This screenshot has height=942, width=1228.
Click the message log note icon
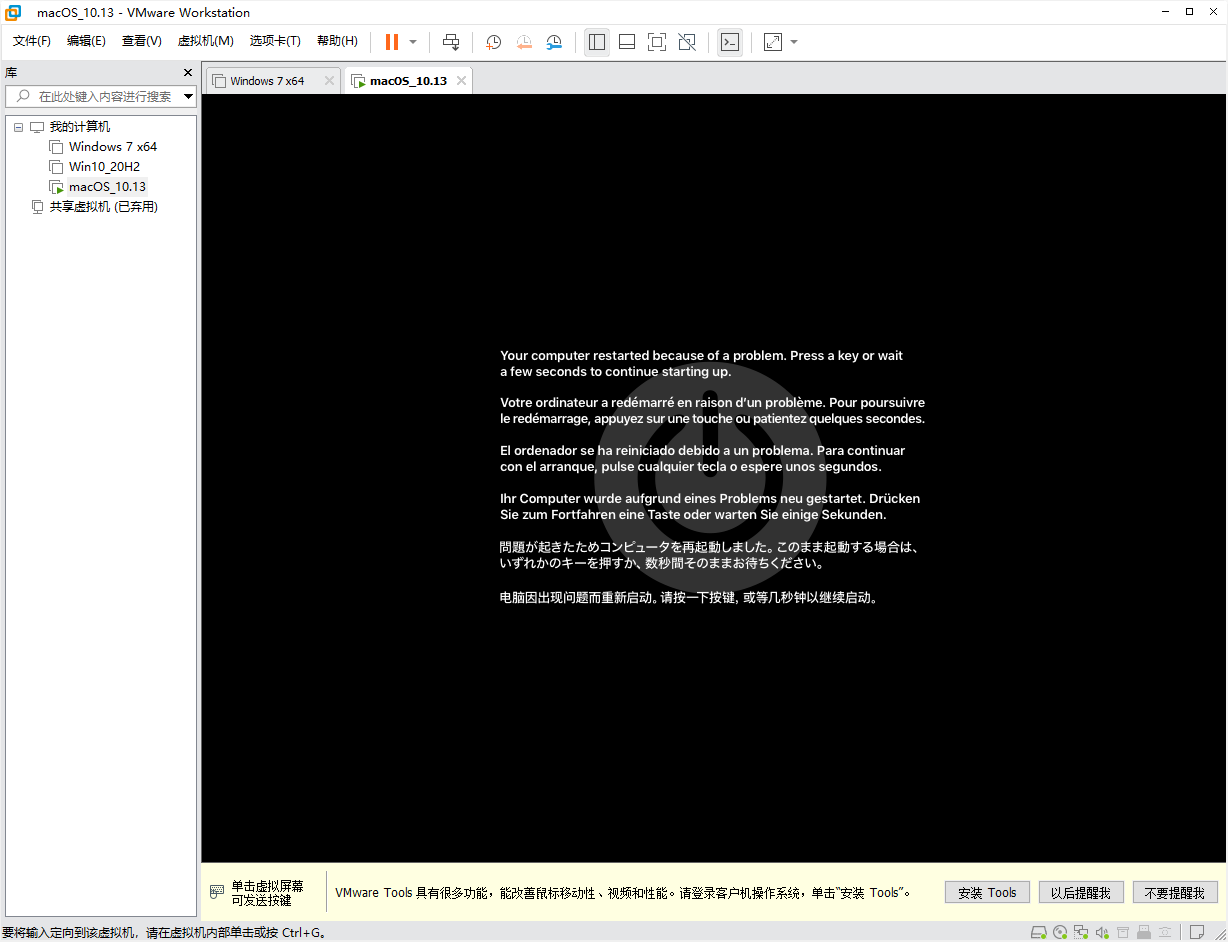click(x=1196, y=932)
